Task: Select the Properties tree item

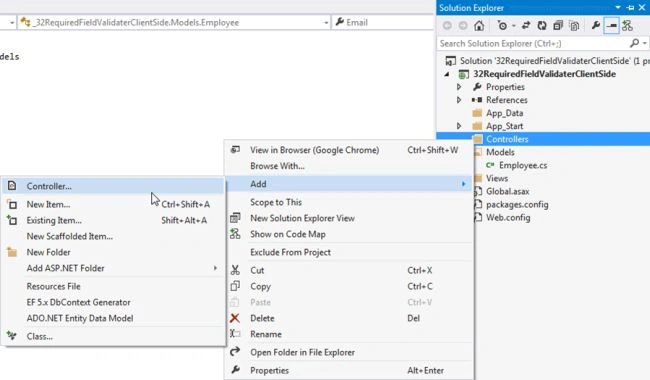Action: (505, 87)
